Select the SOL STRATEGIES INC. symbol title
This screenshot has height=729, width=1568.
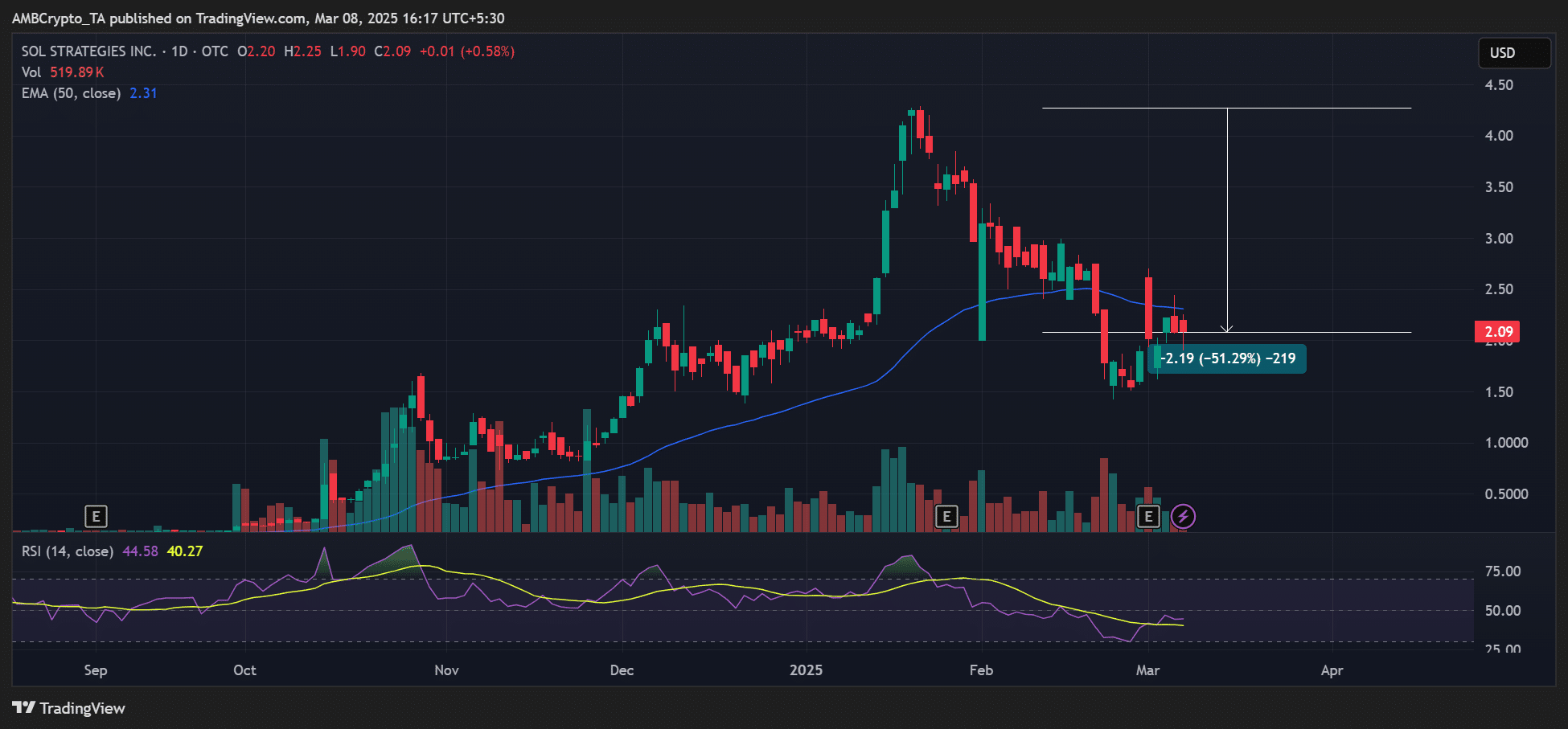(x=88, y=51)
